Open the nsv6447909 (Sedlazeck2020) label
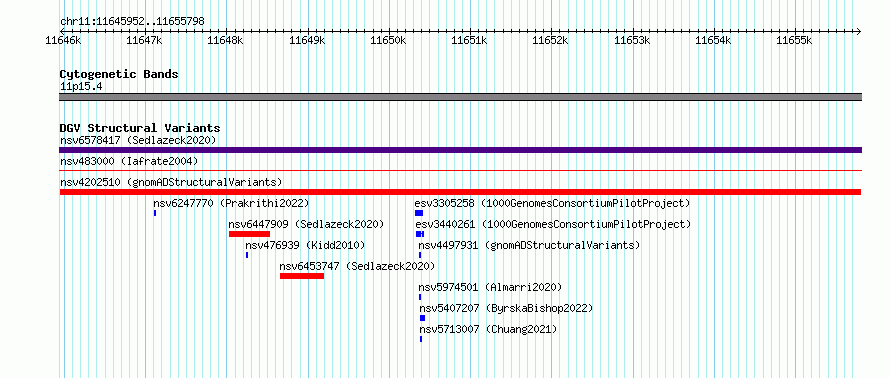 (306, 225)
